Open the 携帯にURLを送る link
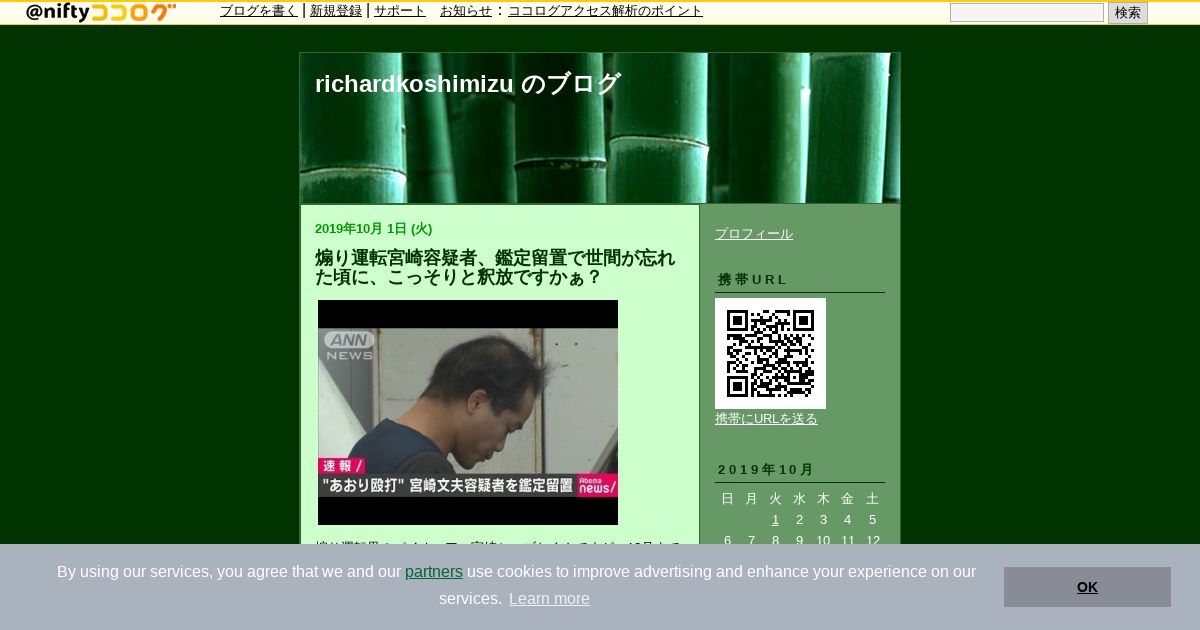1200x630 pixels. pyautogui.click(x=766, y=419)
